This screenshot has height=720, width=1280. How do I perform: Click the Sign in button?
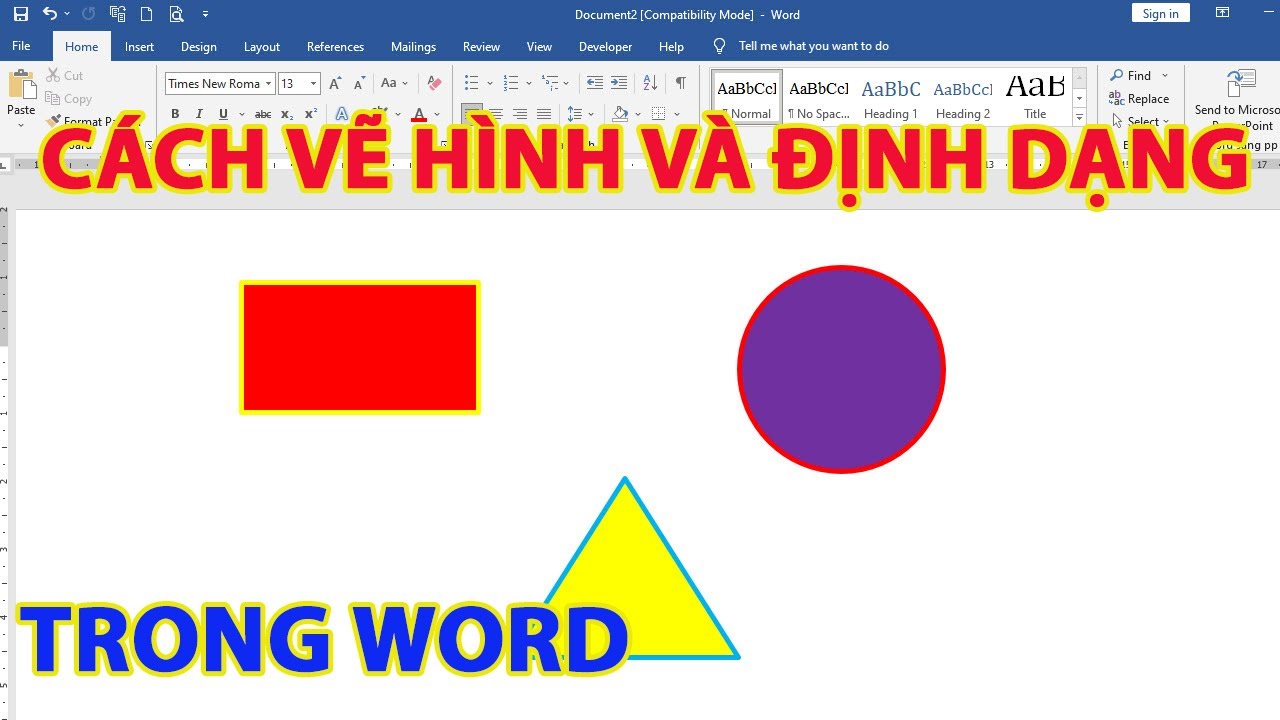pos(1160,13)
